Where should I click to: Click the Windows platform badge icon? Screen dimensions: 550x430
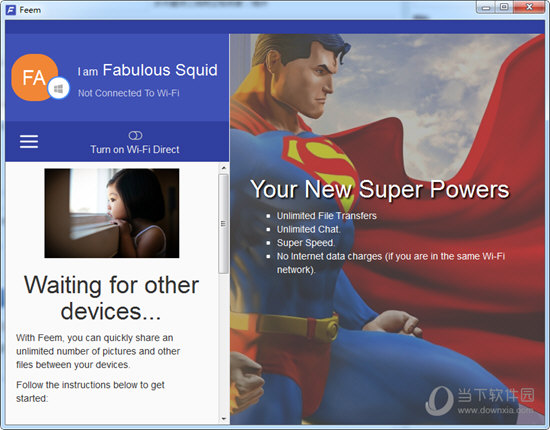pos(59,88)
